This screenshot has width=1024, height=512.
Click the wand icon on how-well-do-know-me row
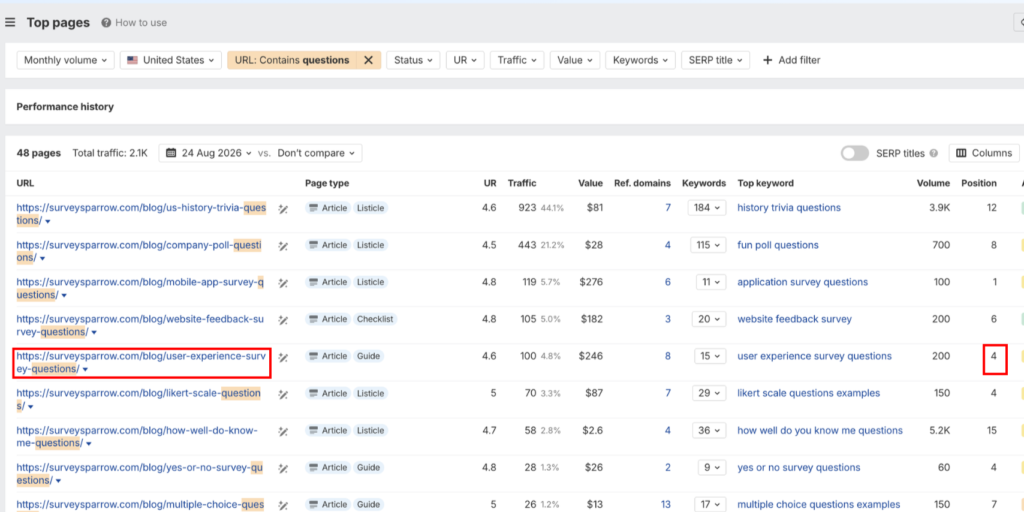[x=283, y=432]
